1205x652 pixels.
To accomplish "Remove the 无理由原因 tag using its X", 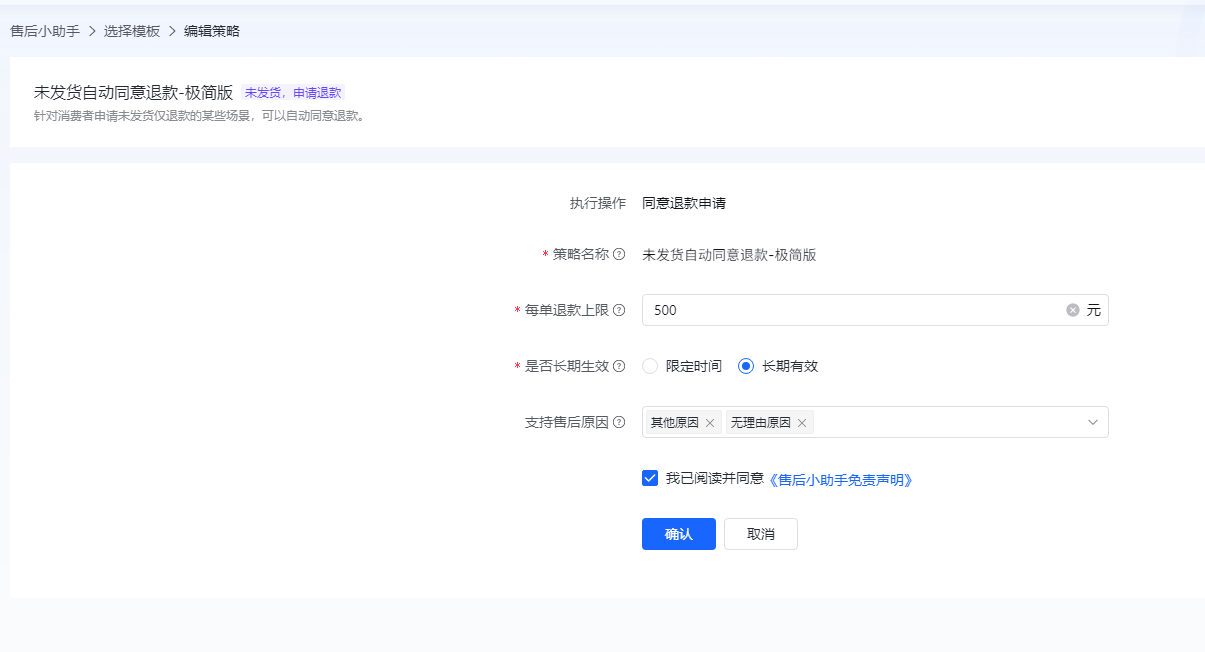I will point(802,423).
